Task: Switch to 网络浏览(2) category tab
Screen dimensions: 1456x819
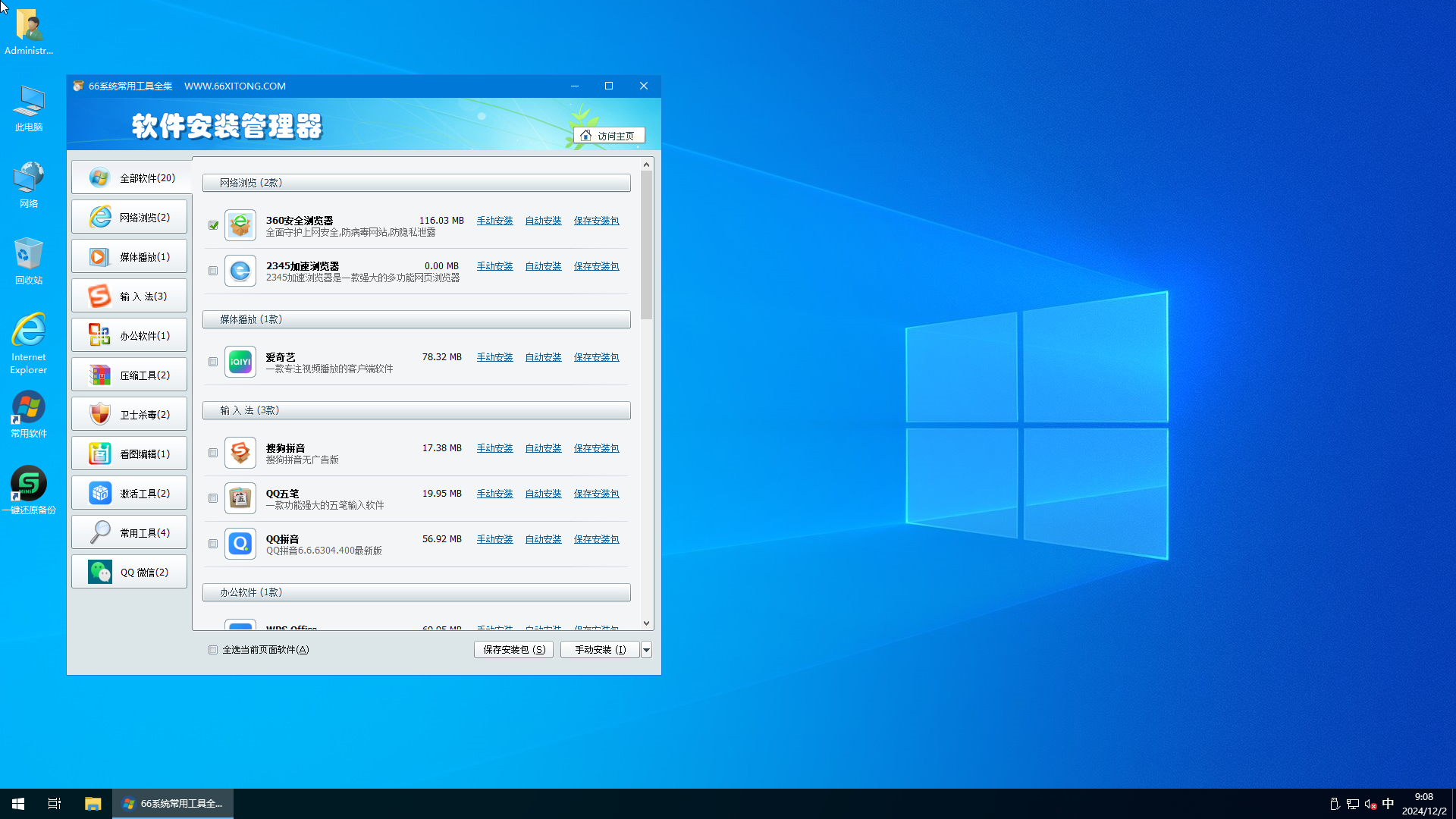Action: point(130,217)
